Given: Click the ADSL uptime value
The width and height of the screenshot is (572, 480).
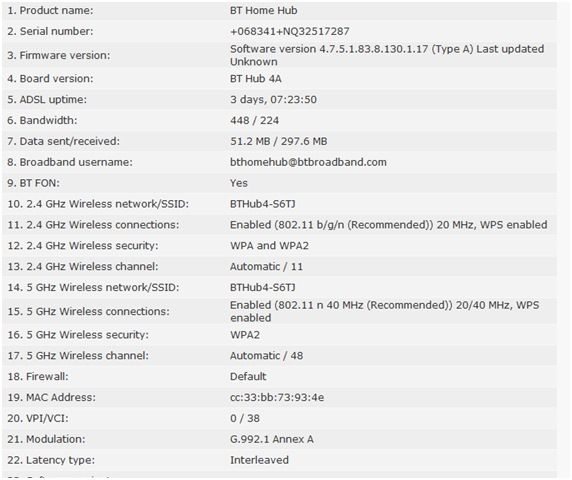Looking at the screenshot, I should click(273, 100).
